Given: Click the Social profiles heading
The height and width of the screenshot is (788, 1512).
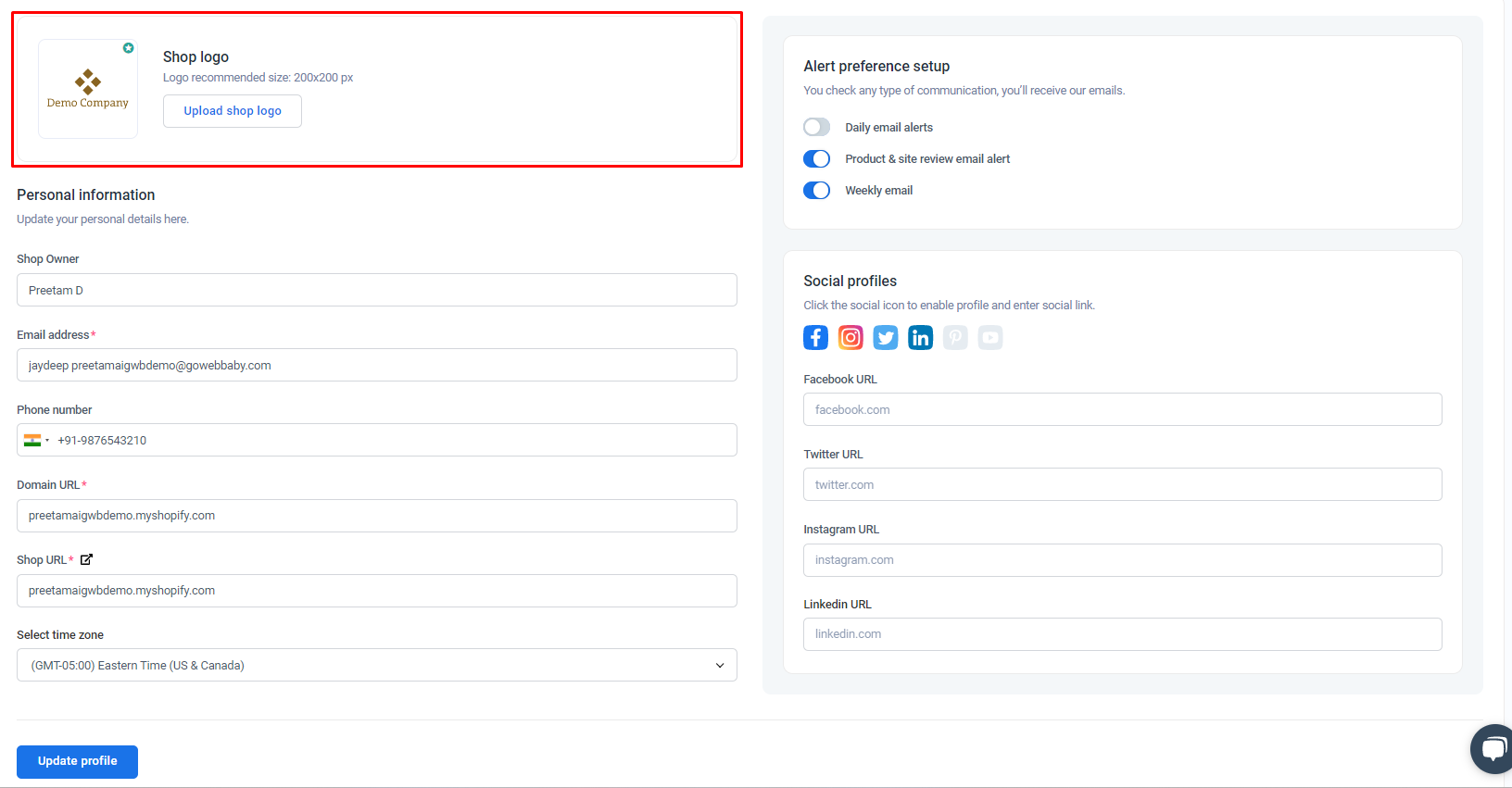Looking at the screenshot, I should 850,281.
